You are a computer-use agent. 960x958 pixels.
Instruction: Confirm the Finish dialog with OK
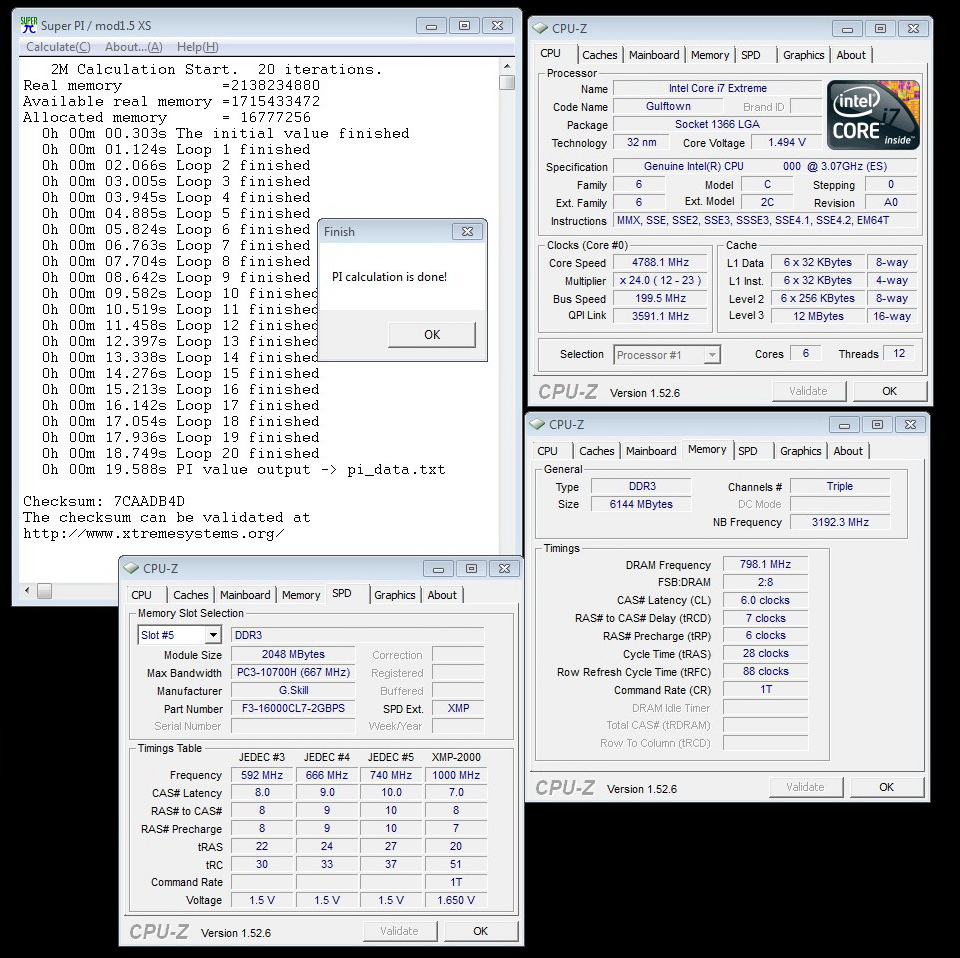tap(432, 334)
